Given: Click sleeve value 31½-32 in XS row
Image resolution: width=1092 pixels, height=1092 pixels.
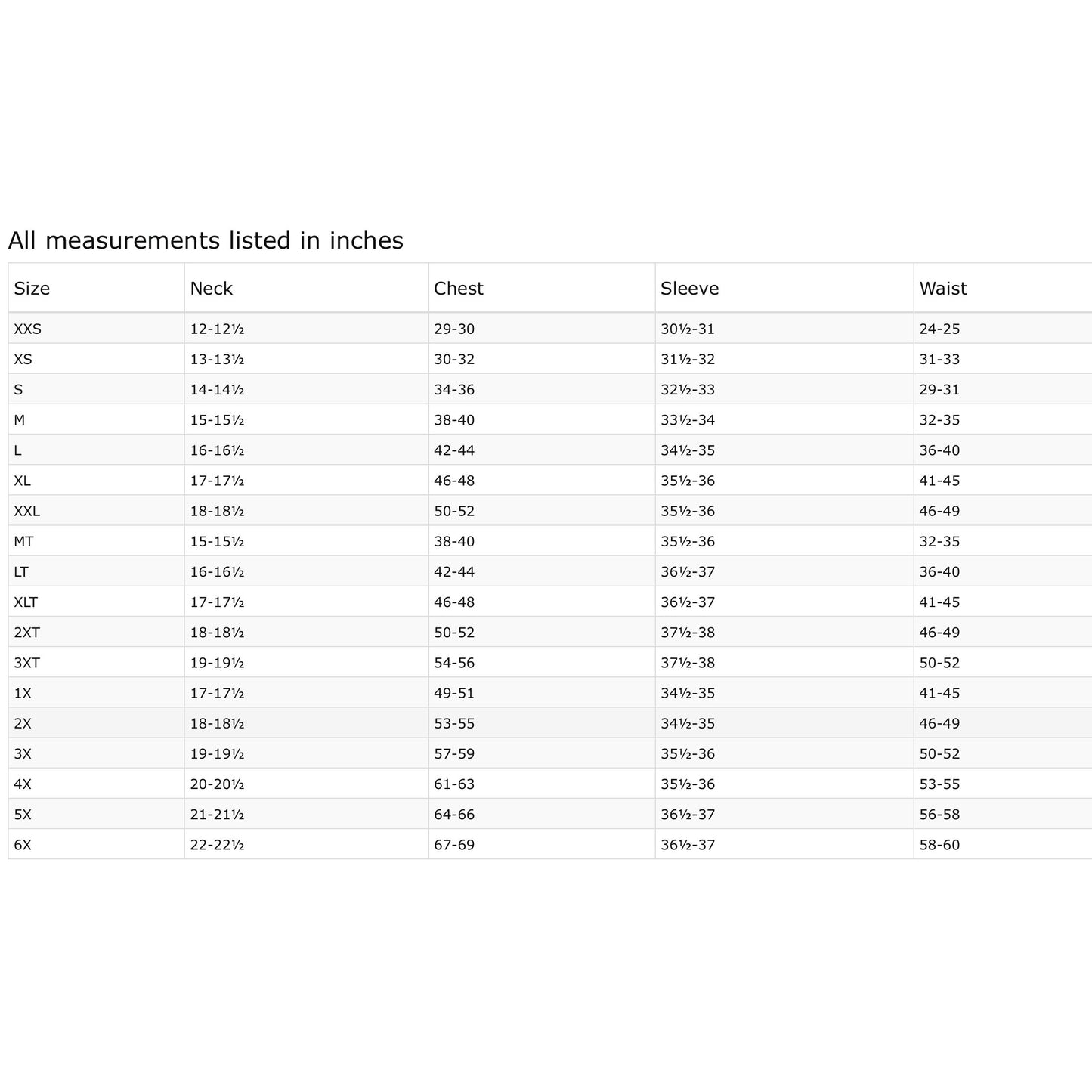Looking at the screenshot, I should click(x=688, y=360).
